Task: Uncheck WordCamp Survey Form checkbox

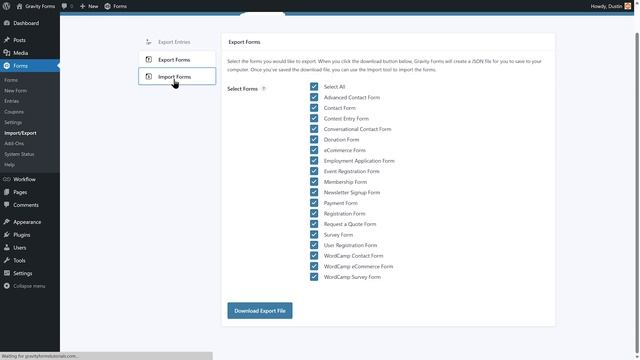Action: [x=314, y=277]
